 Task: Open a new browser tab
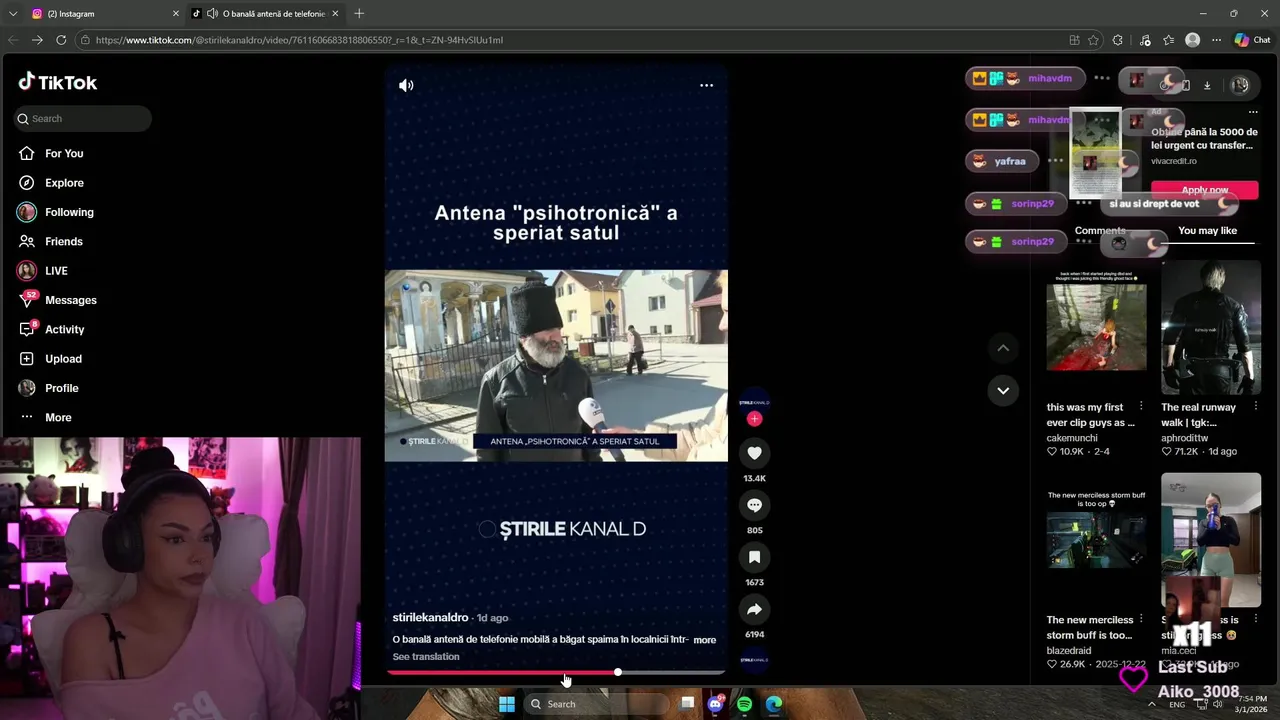tap(359, 14)
